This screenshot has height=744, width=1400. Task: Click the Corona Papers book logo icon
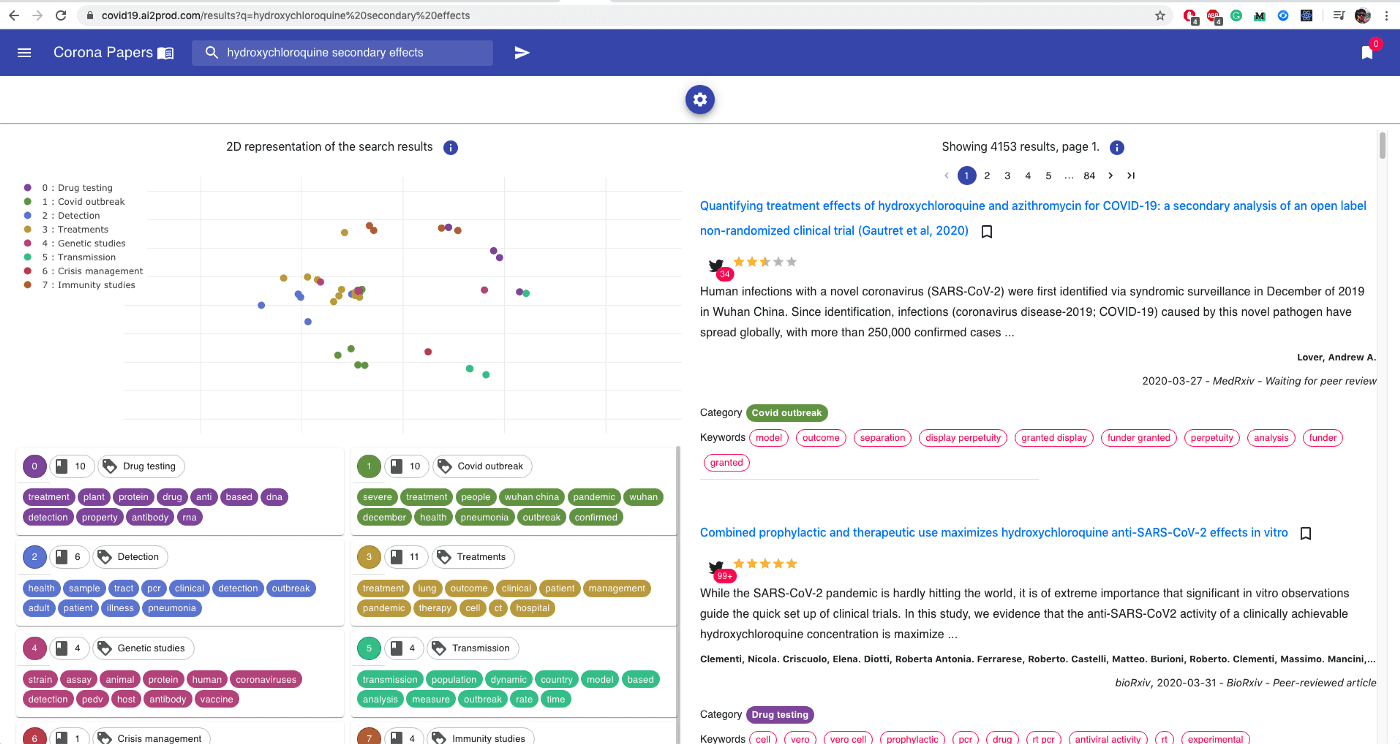click(166, 53)
